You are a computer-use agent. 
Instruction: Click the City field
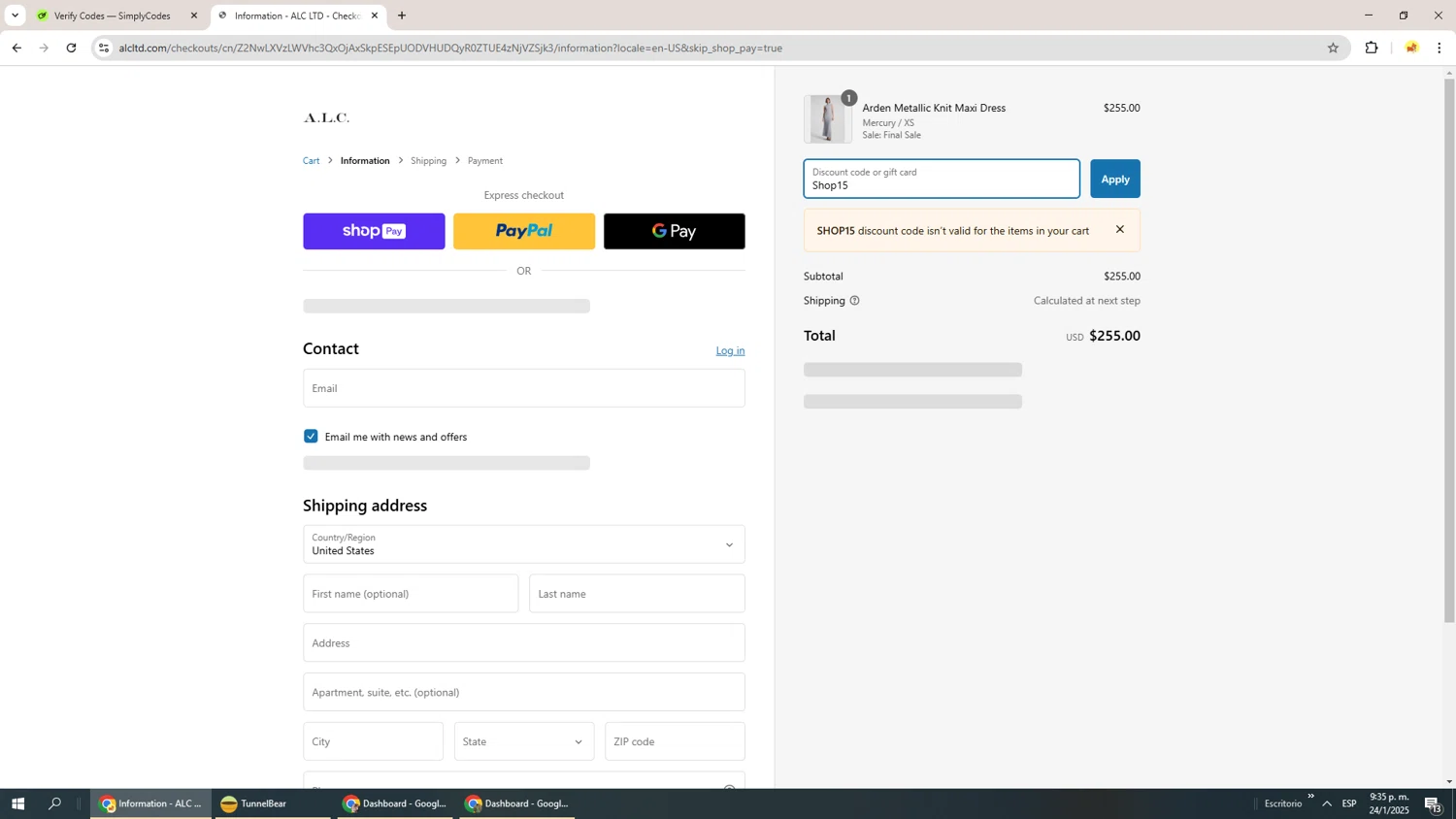click(x=373, y=741)
